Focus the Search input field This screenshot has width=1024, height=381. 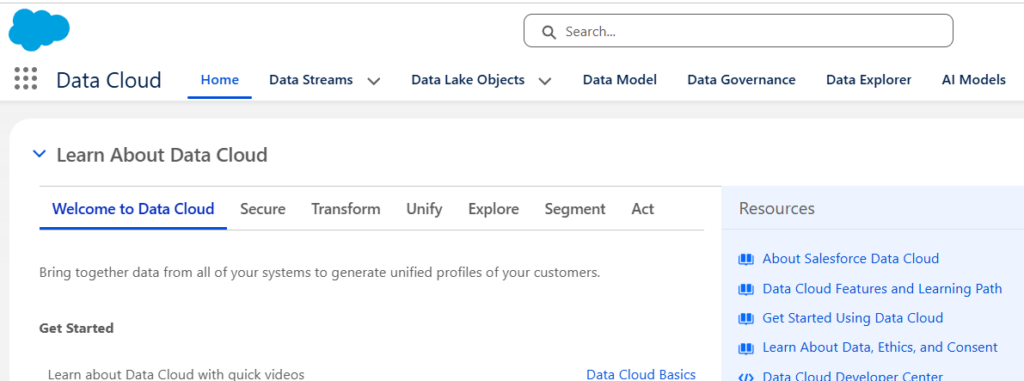click(x=738, y=31)
